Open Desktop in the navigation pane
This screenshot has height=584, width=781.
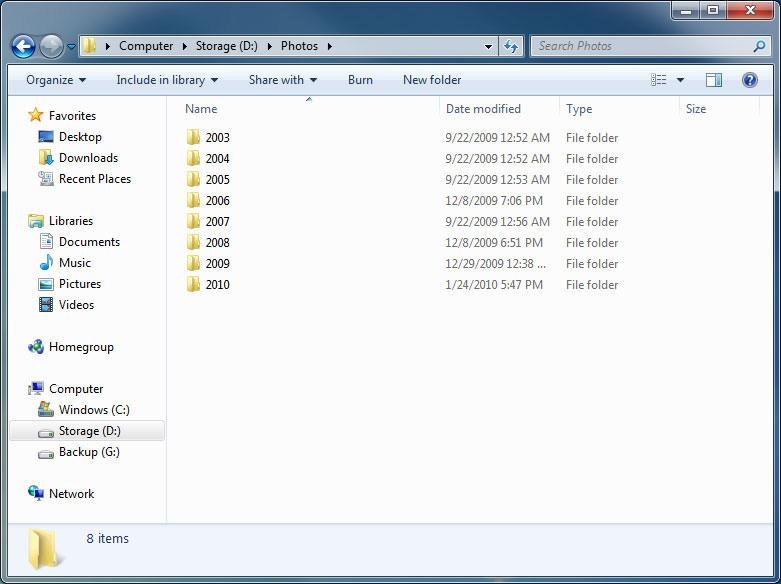tap(80, 137)
